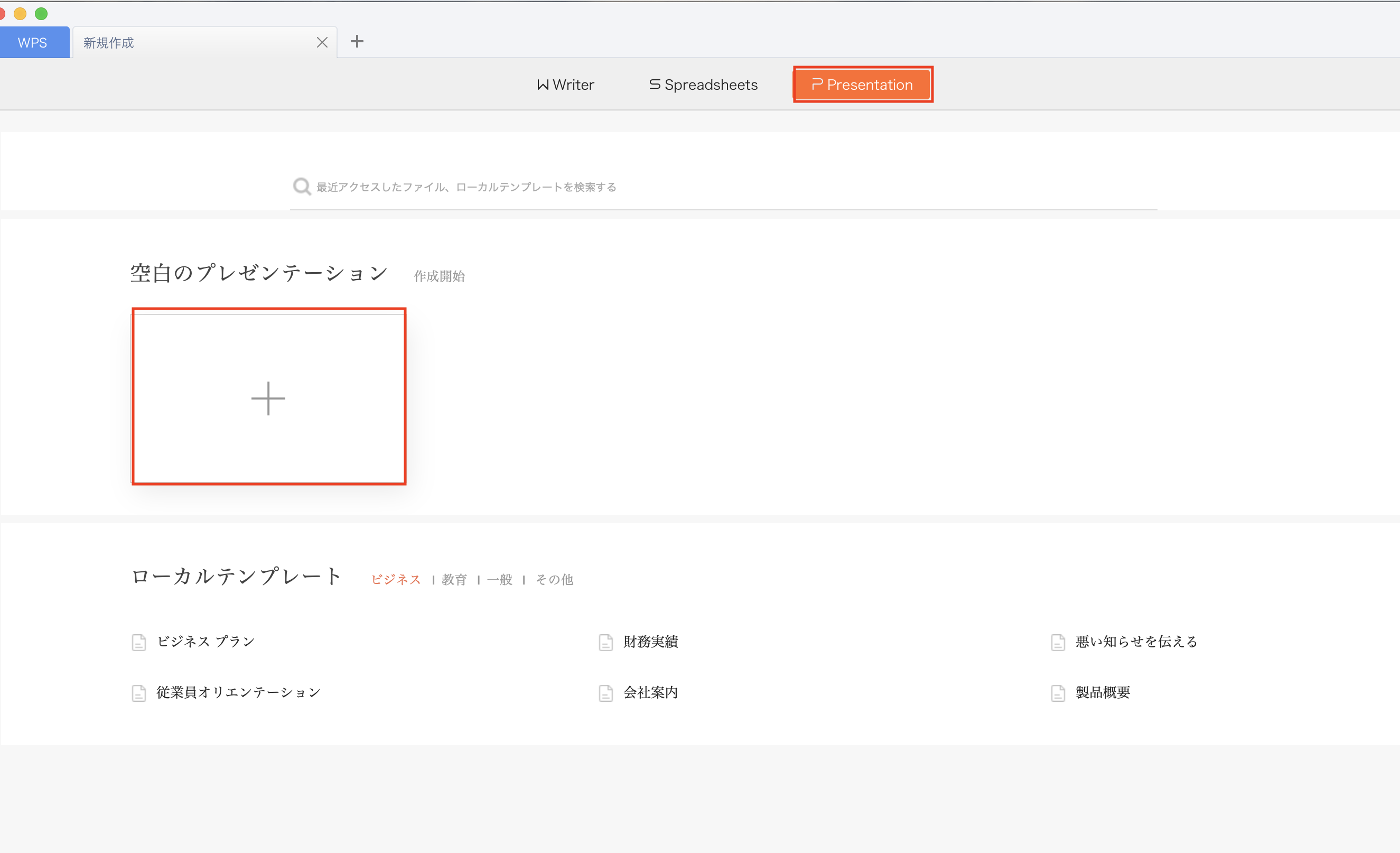Open the ビジネス プラン template icon

pos(140,643)
